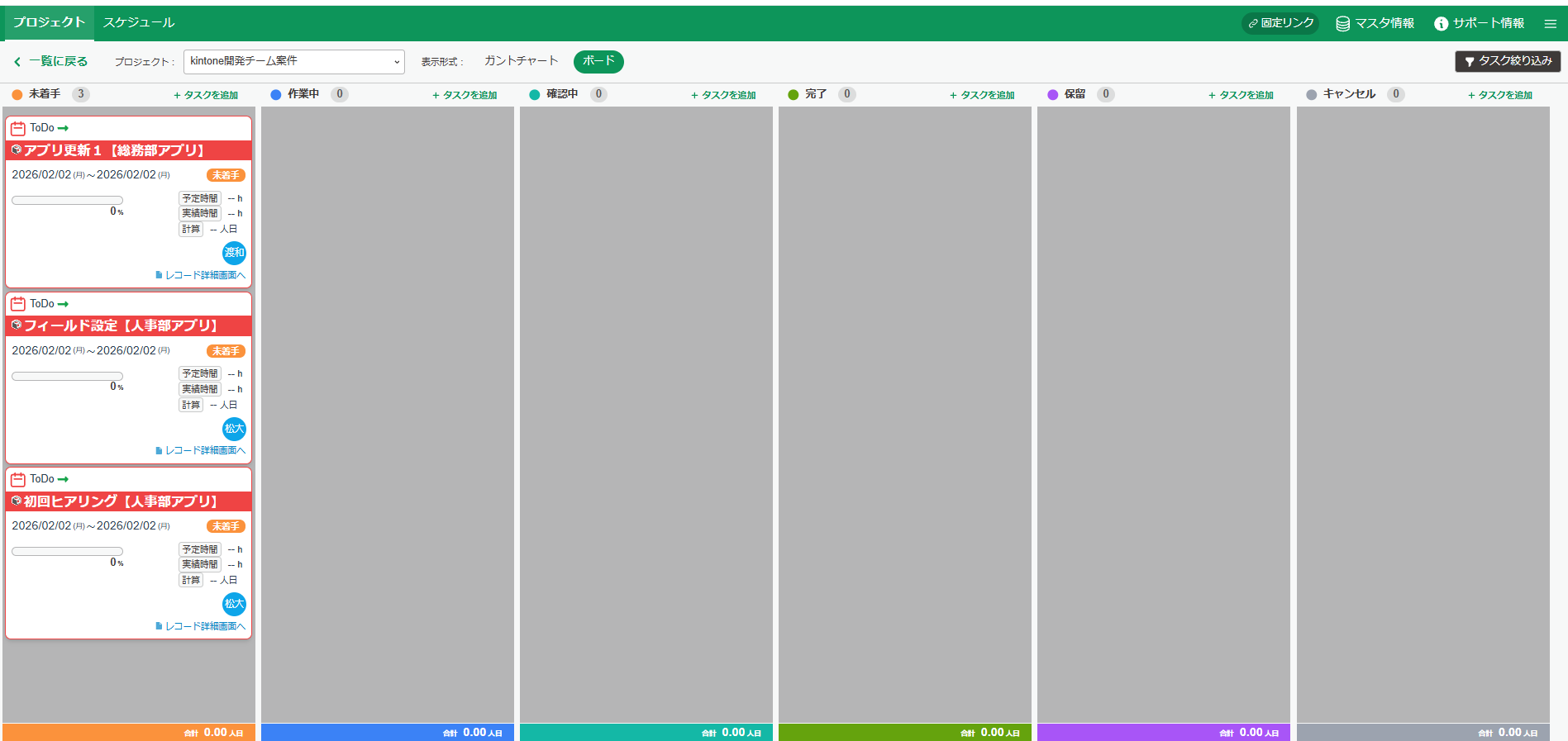Click 松大 assignee avatar on フィールド設定 card
The width and height of the screenshot is (1568, 741).
tap(234, 429)
